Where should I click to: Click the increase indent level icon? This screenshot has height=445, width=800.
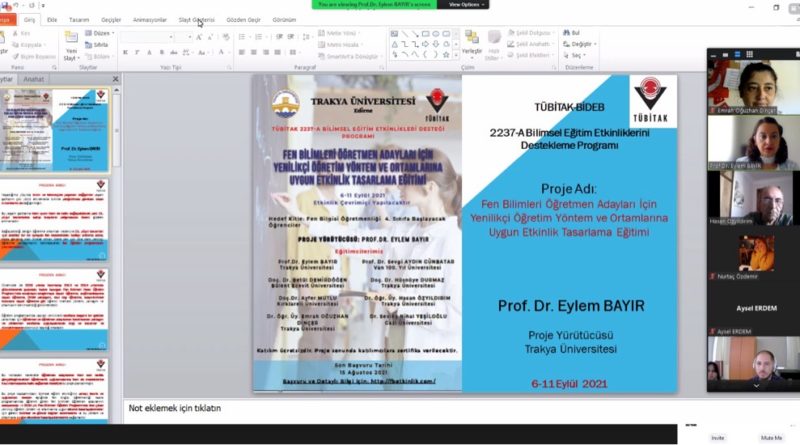290,37
